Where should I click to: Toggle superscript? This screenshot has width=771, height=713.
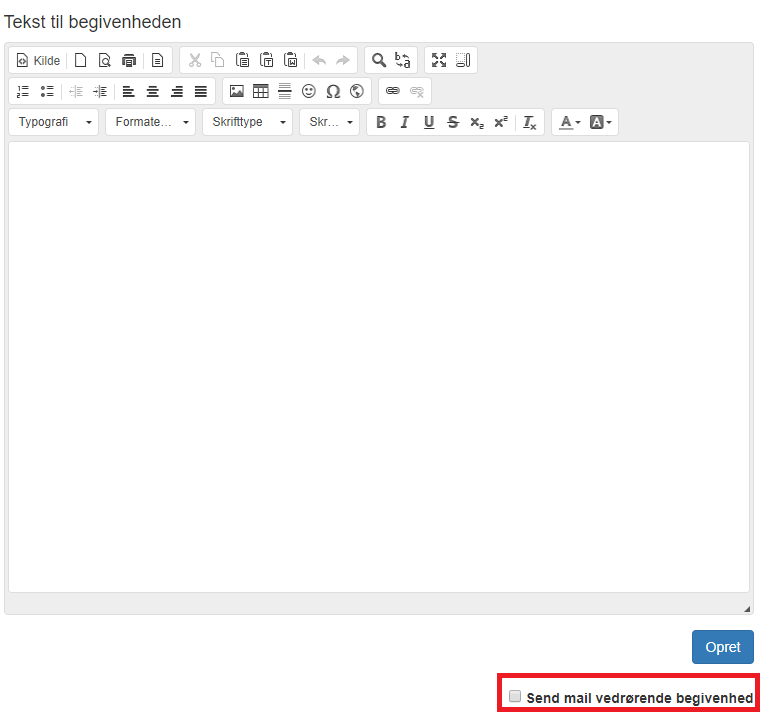501,122
